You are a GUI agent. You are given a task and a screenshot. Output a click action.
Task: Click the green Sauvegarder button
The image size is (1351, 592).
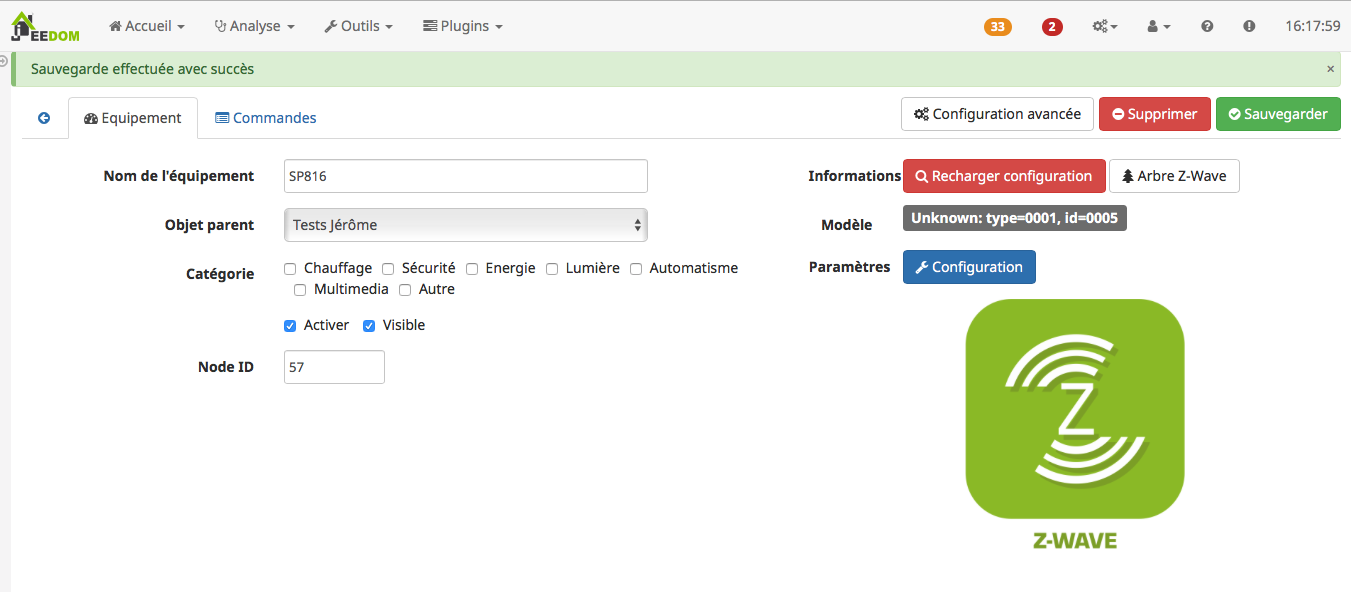(x=1277, y=114)
